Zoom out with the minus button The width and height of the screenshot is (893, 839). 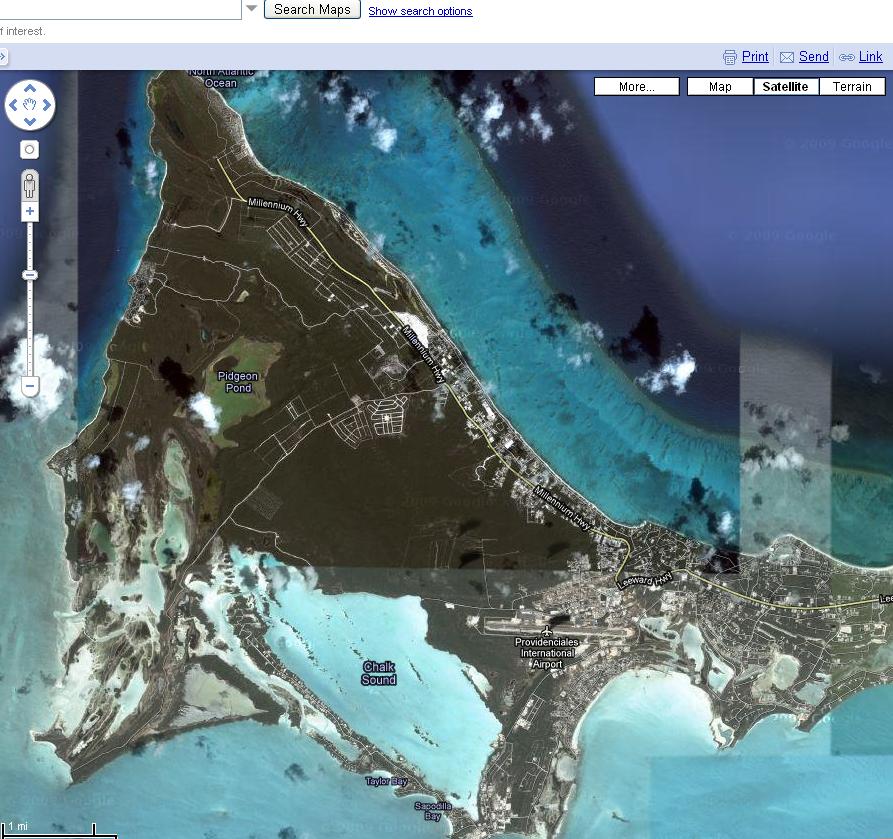(30, 386)
